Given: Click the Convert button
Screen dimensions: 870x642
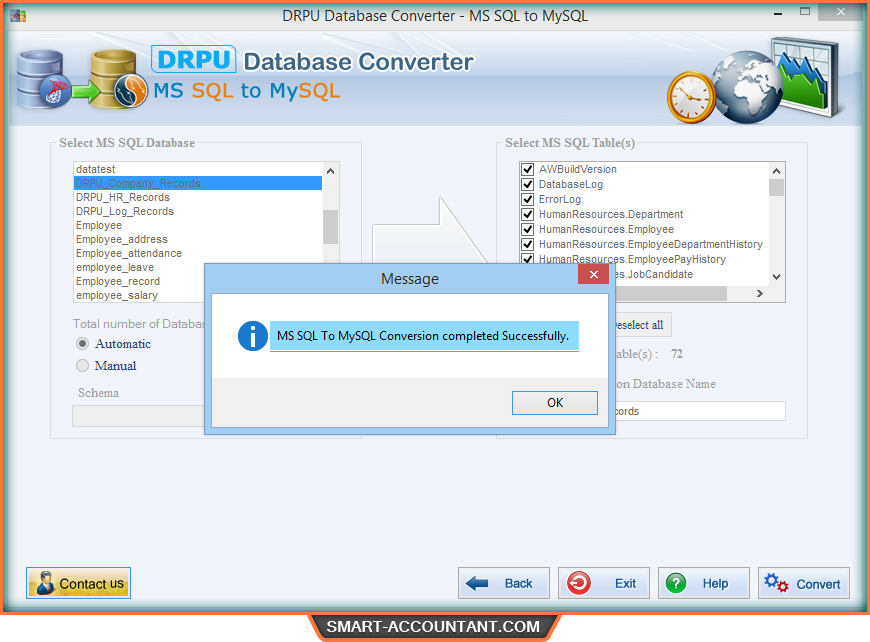Looking at the screenshot, I should [803, 583].
